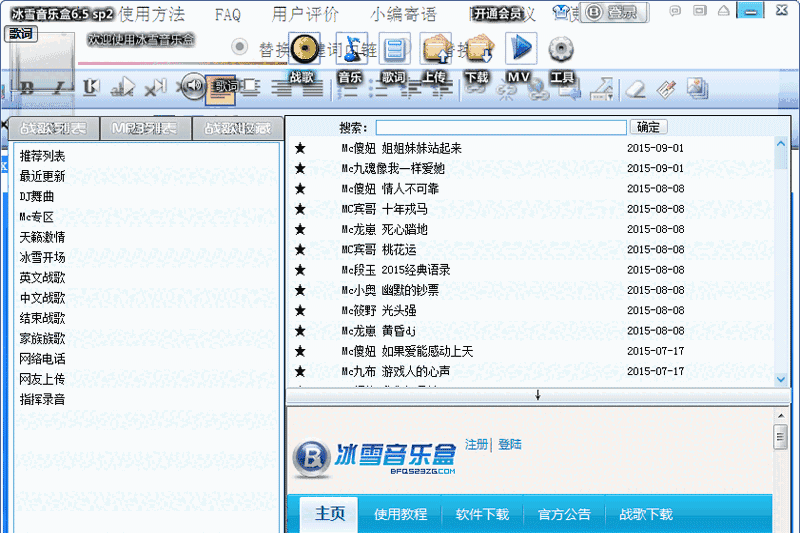
Task: Star the Mc小奥 幽默的钞票 song
Action: pyautogui.click(x=300, y=290)
